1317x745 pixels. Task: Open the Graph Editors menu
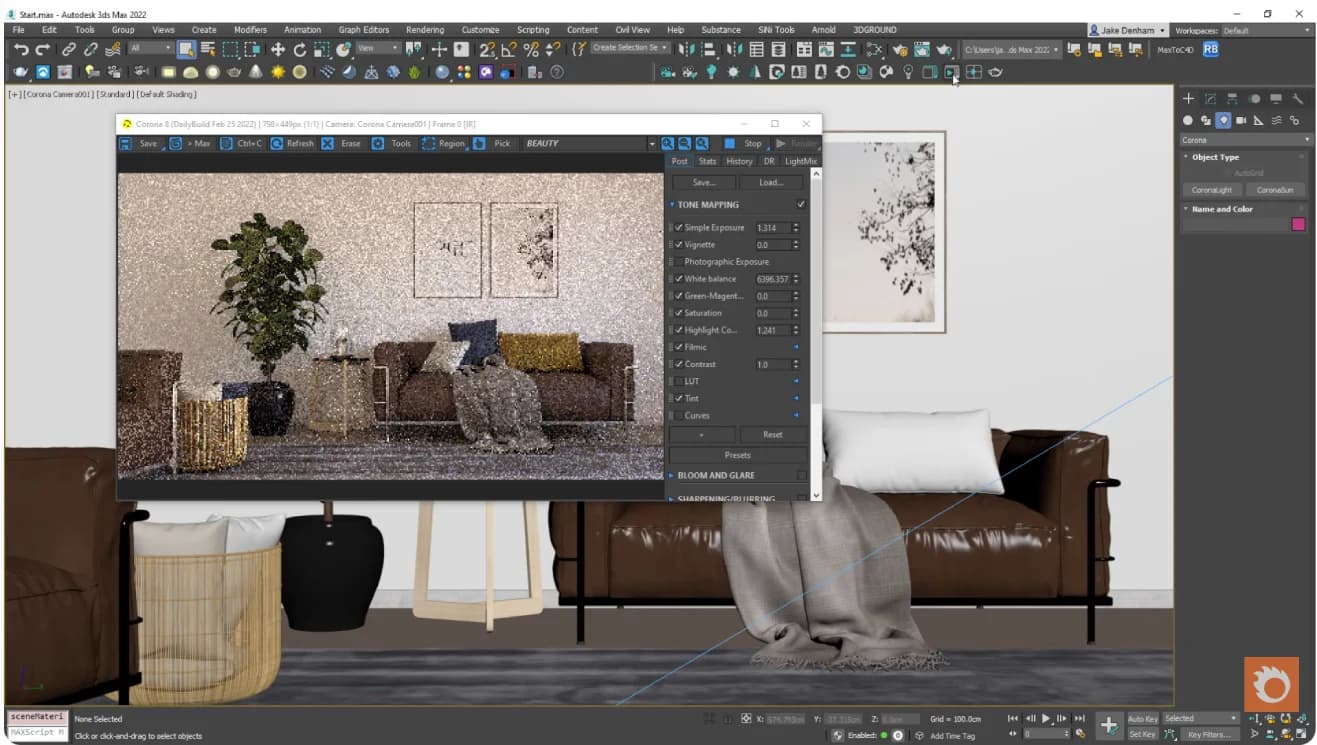click(364, 30)
